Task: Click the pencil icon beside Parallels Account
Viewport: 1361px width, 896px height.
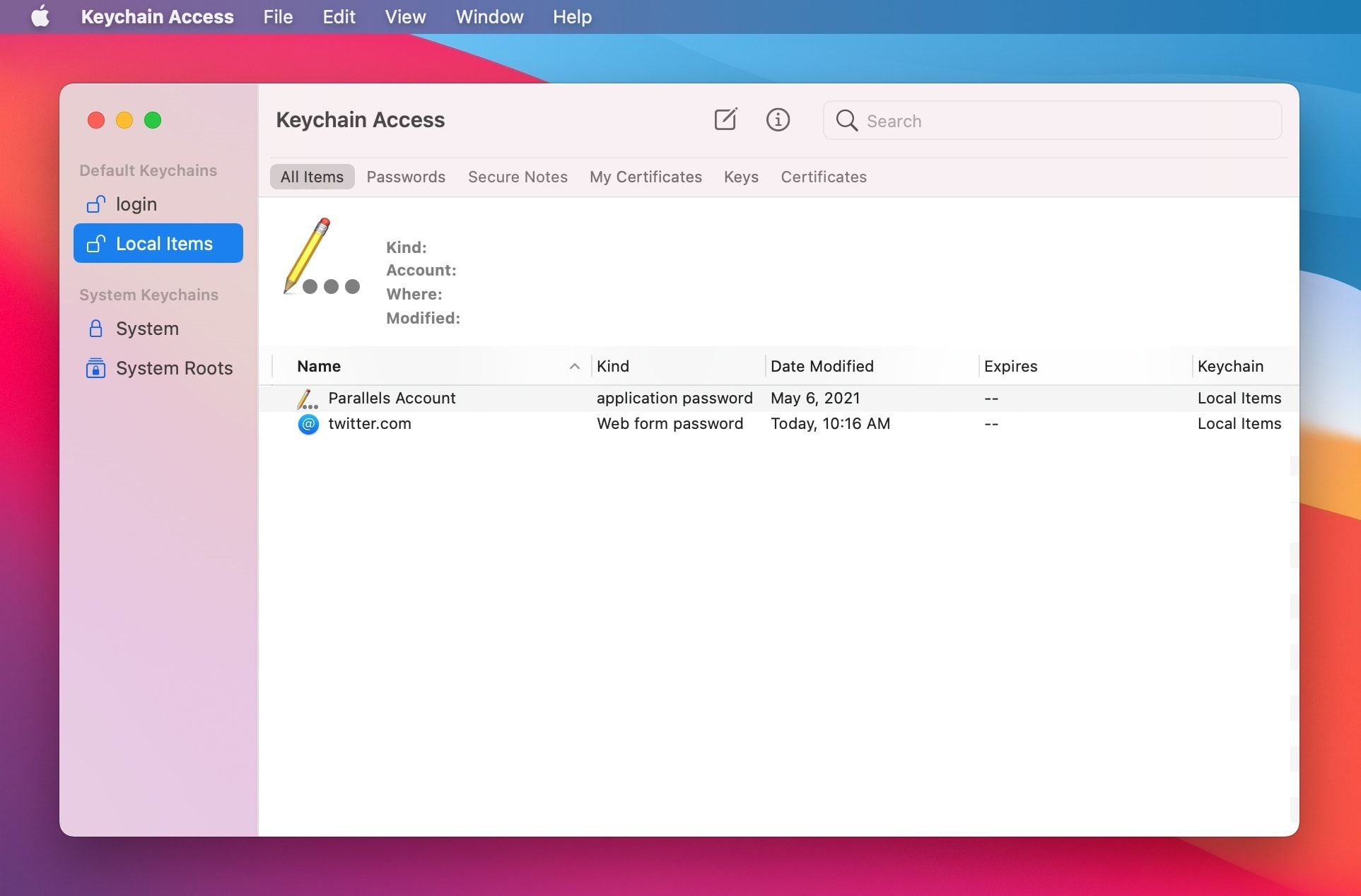Action: click(x=307, y=398)
